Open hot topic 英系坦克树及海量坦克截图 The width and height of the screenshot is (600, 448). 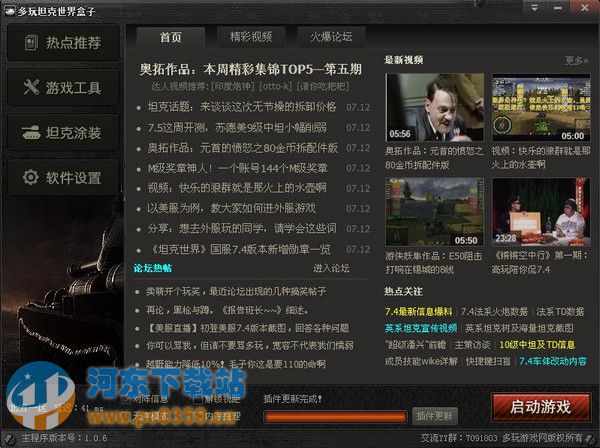(x=519, y=328)
